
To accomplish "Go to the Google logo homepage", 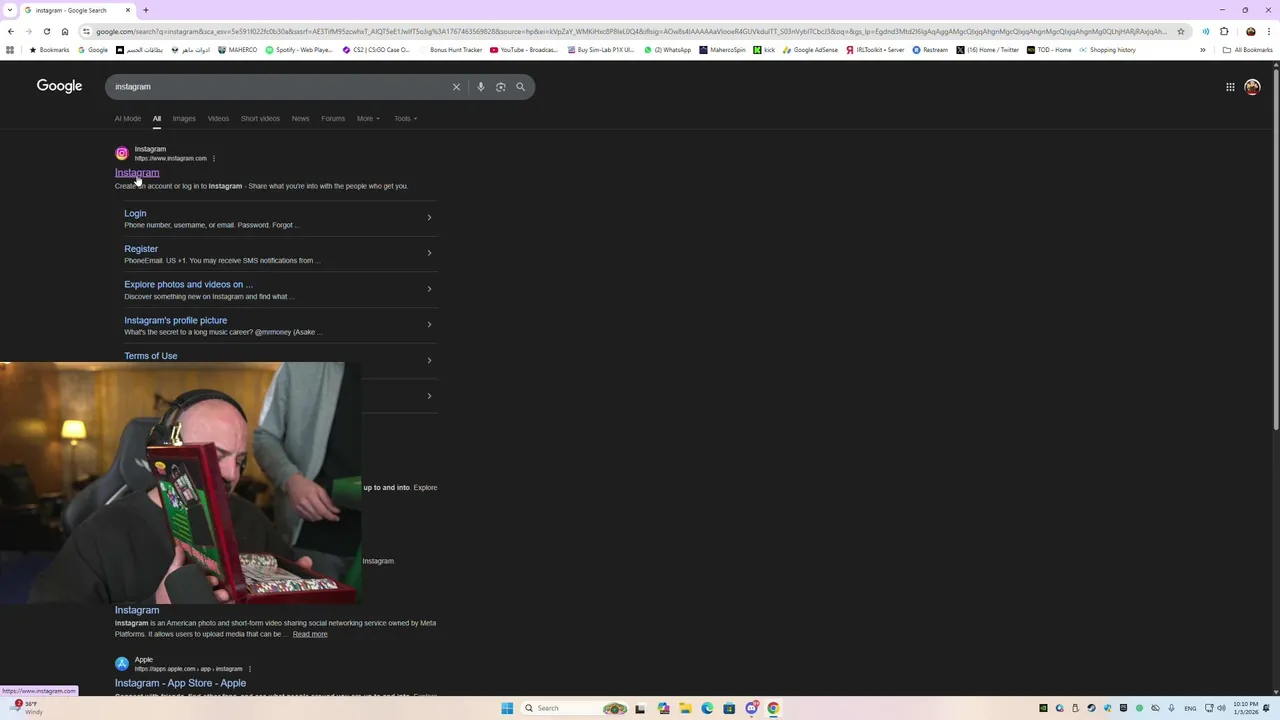I will click(59, 86).
